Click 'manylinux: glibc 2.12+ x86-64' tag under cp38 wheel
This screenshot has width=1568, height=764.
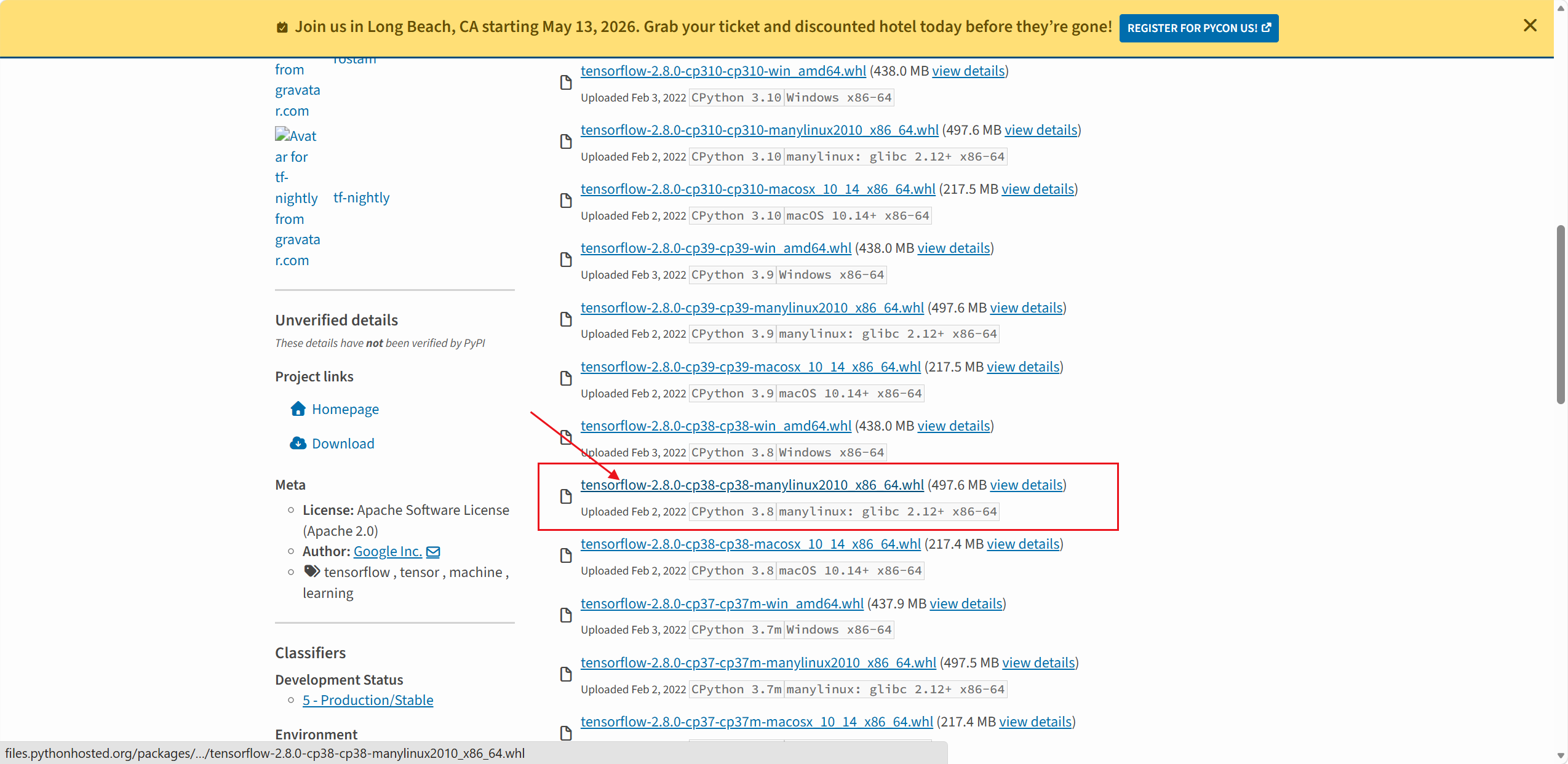tap(888, 512)
